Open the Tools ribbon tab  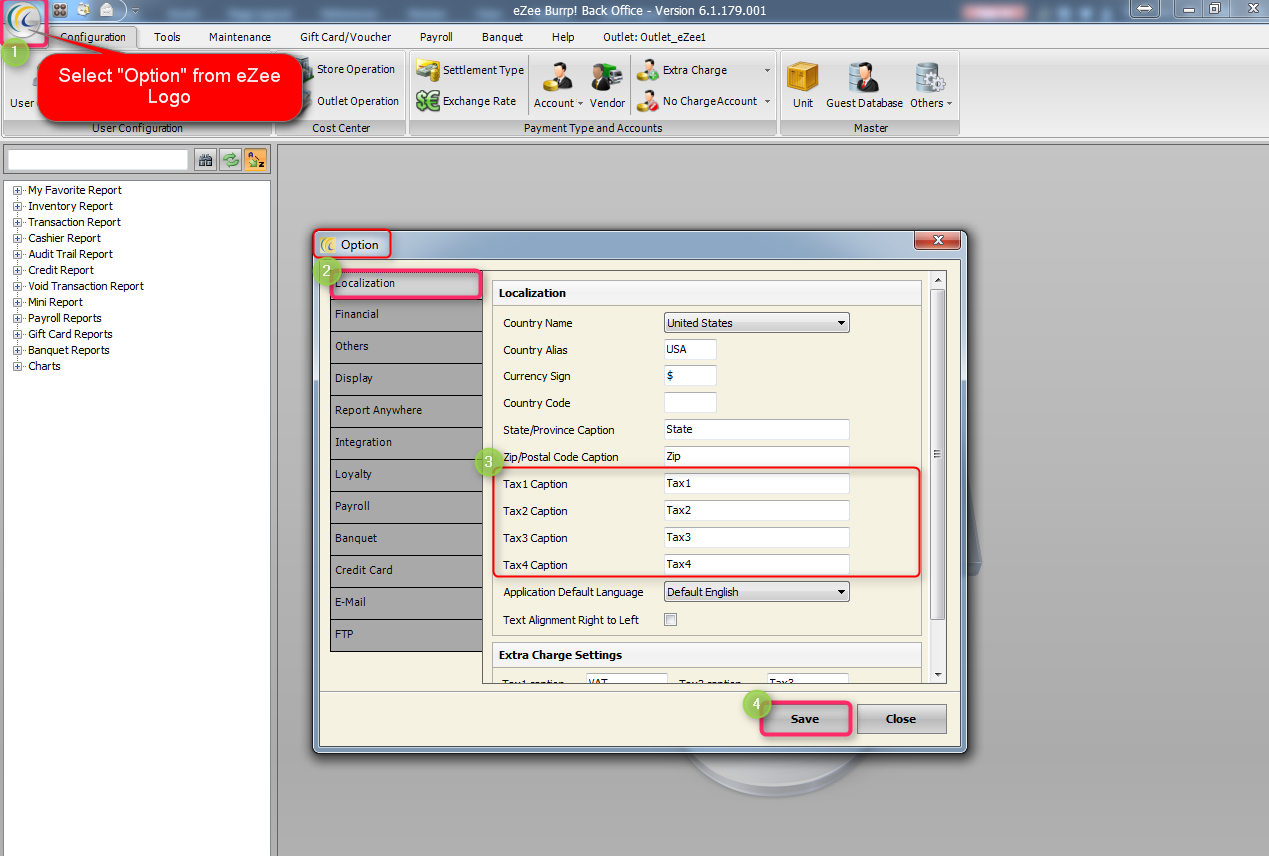(x=167, y=37)
